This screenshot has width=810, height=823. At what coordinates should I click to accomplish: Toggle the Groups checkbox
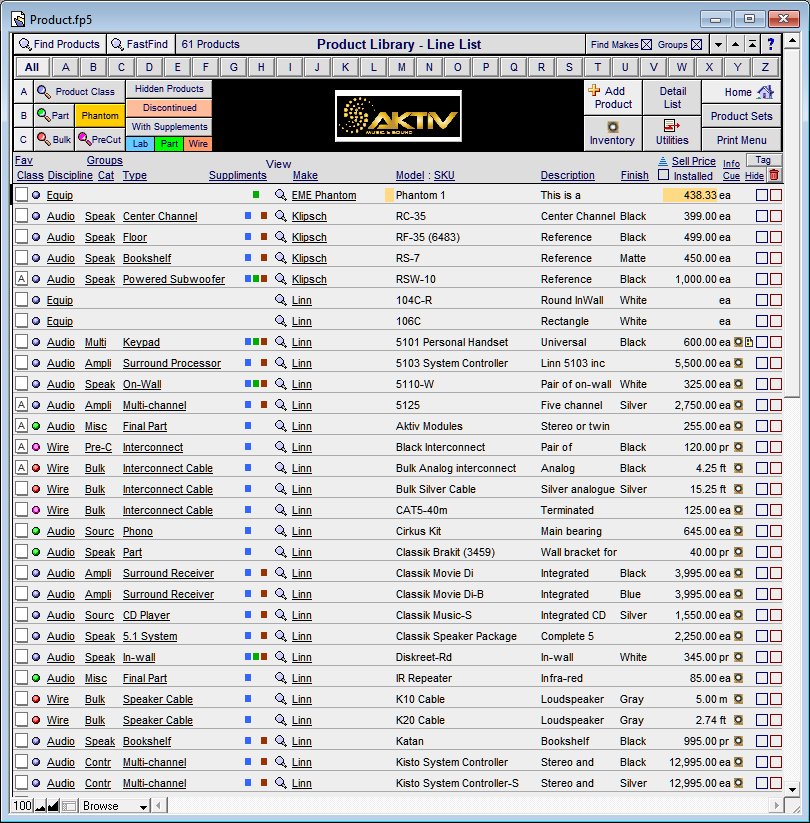(x=697, y=45)
